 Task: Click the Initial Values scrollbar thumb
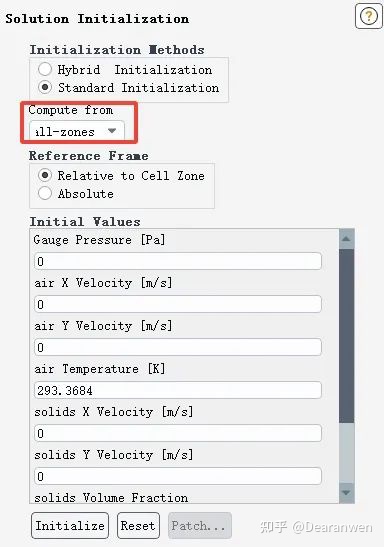tap(346, 336)
